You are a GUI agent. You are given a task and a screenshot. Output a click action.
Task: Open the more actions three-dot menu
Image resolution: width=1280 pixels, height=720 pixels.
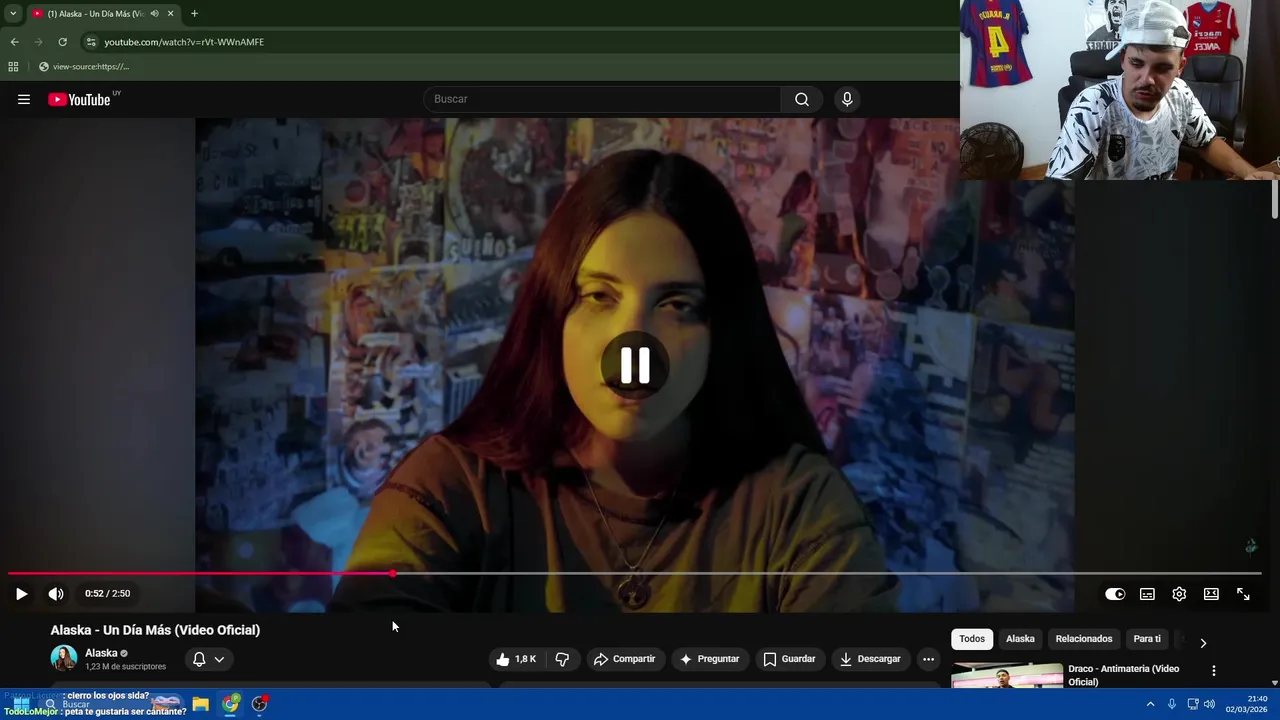[928, 659]
